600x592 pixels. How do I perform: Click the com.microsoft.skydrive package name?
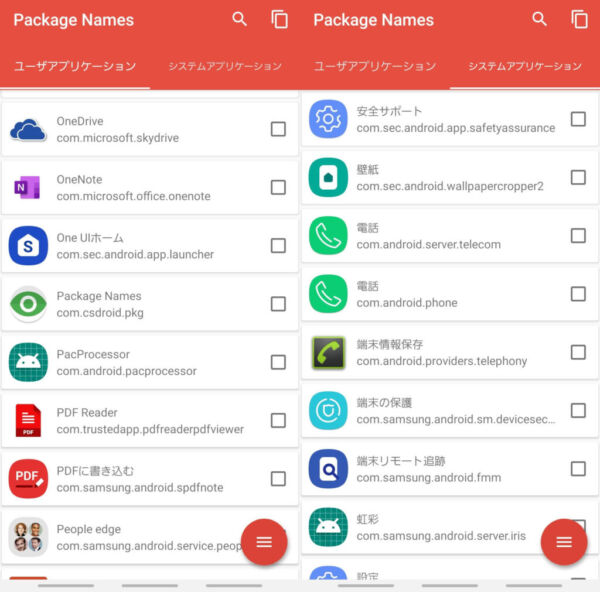pos(118,138)
